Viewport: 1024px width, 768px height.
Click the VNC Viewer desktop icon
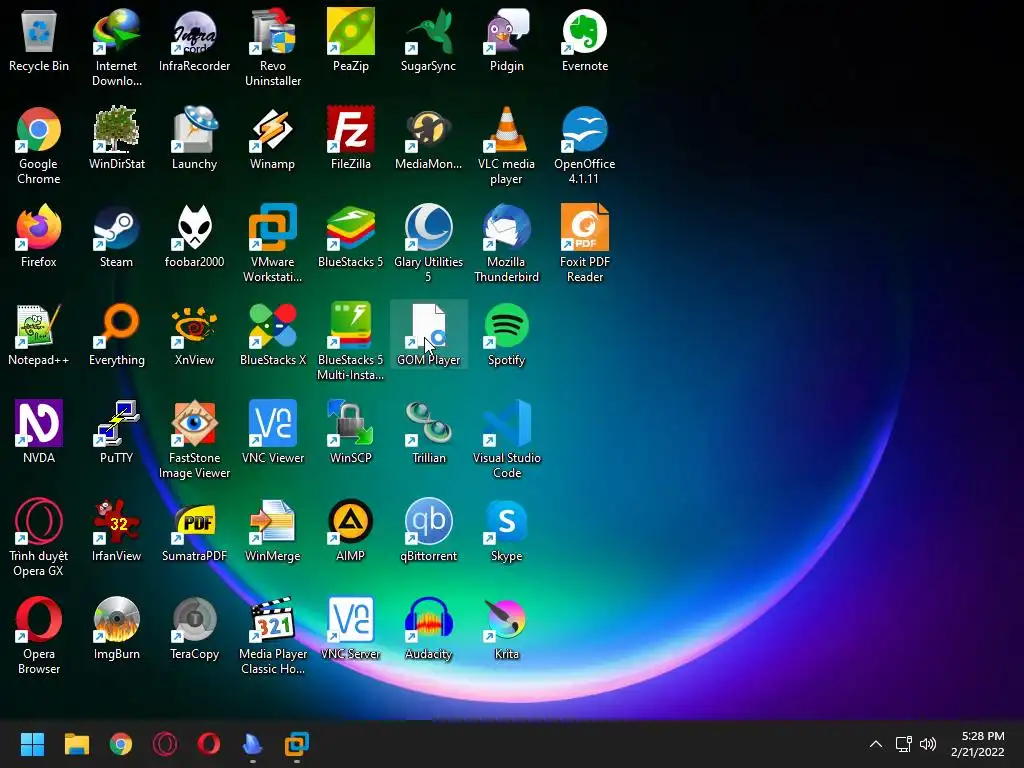[273, 423]
